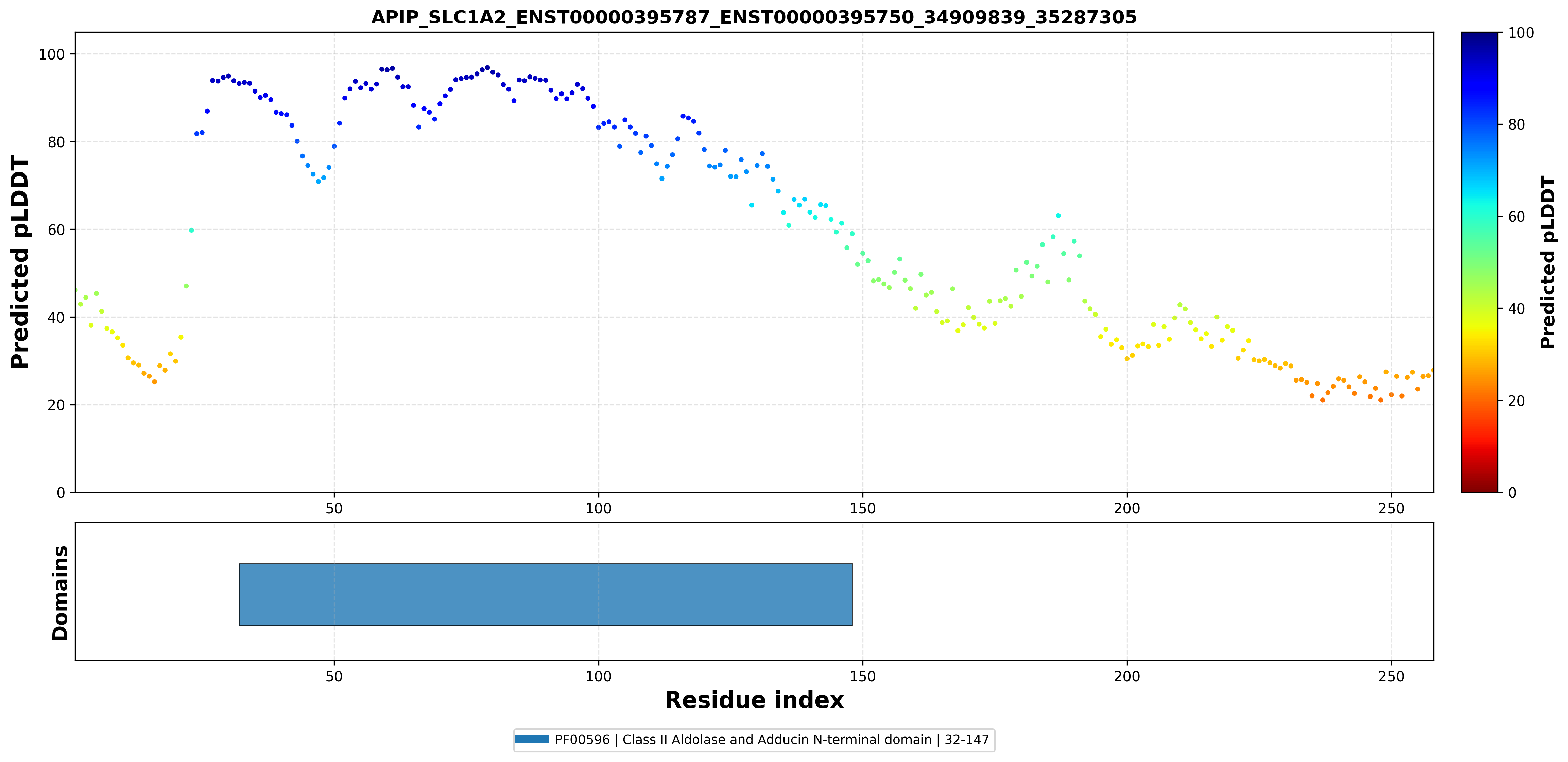Viewport: 1568px width, 762px height.
Task: Click the pLDDT colorbar gradient
Action: (1479, 262)
